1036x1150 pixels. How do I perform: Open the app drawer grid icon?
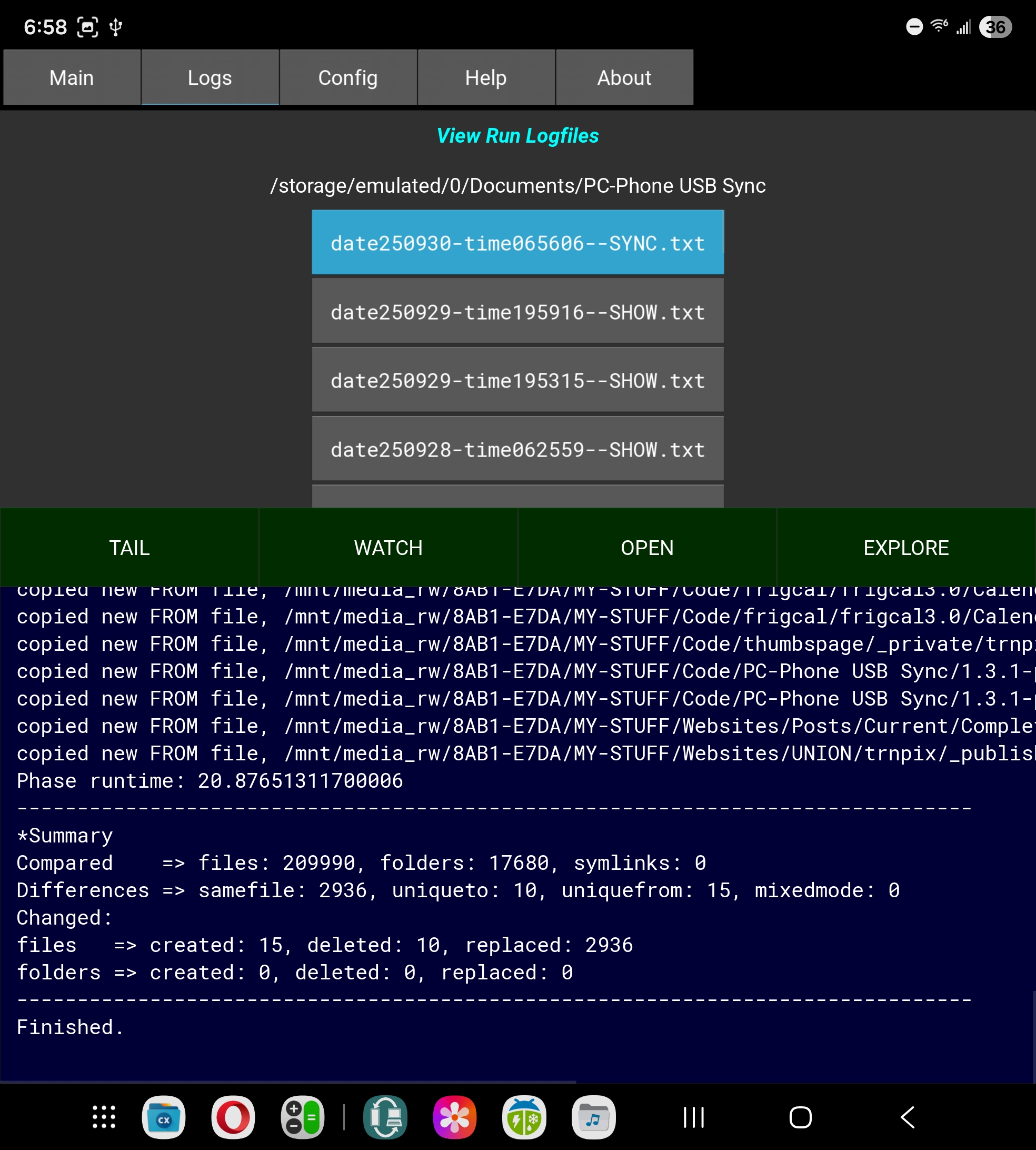[x=104, y=1117]
